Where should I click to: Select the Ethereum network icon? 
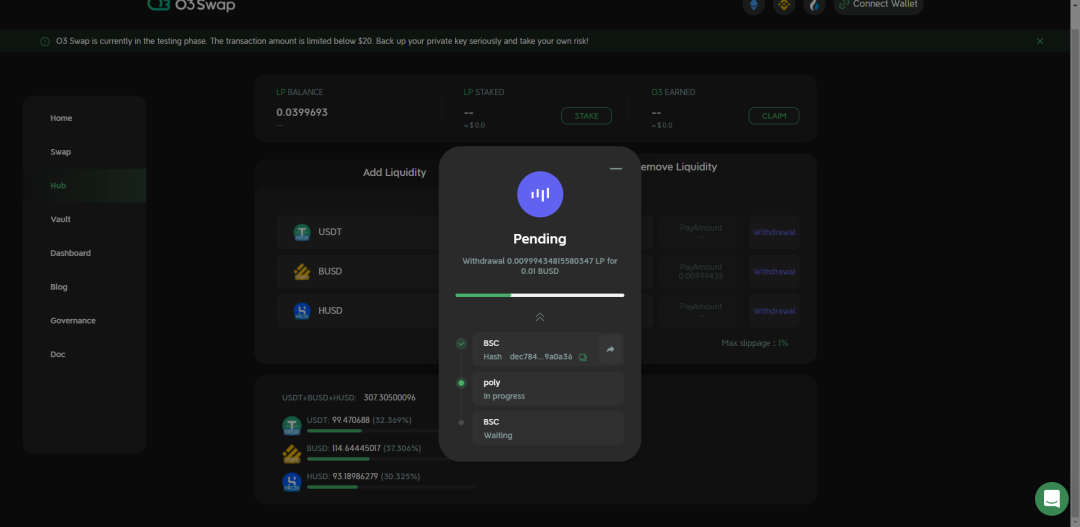tap(754, 6)
